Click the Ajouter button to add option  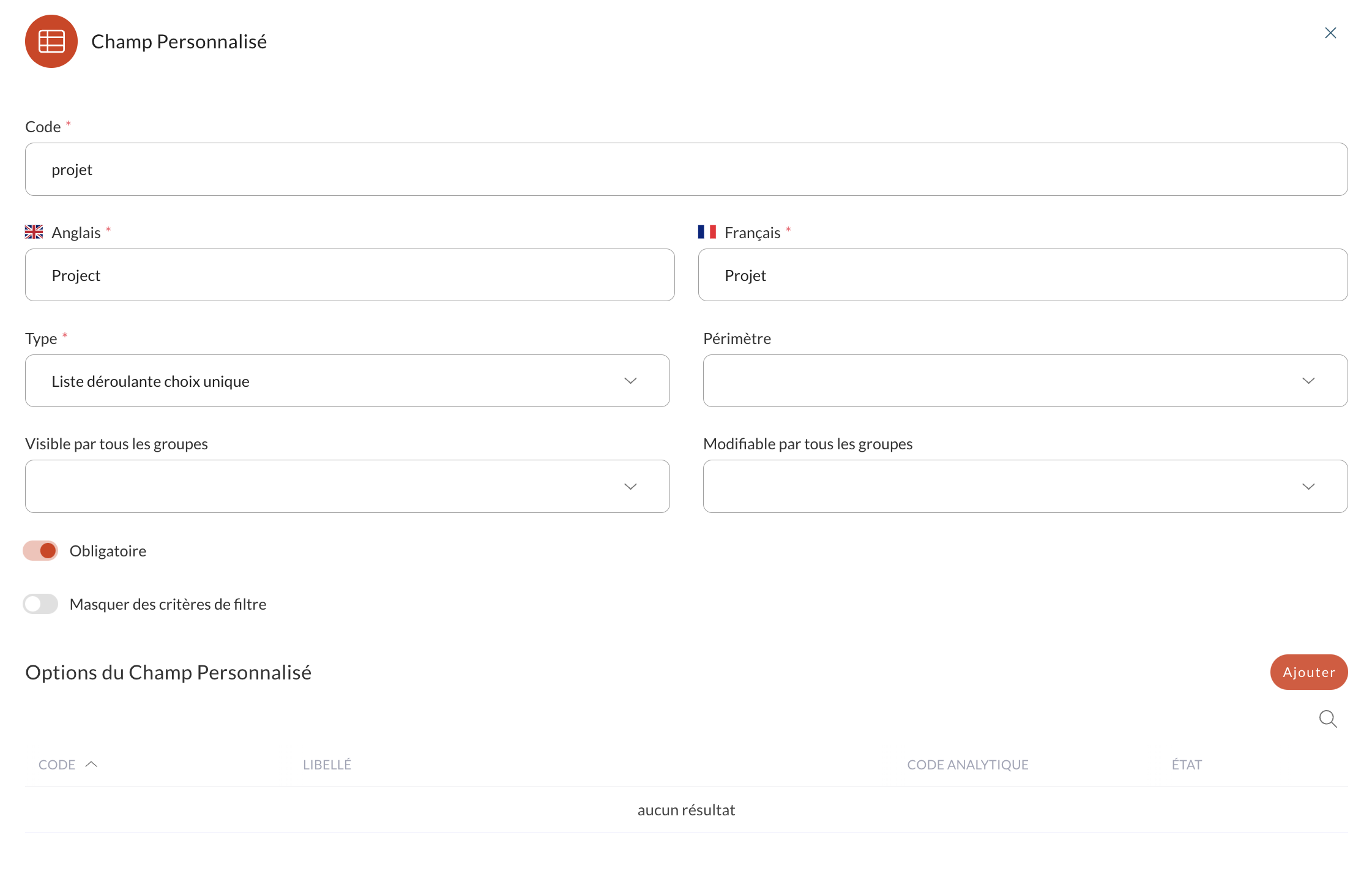[1308, 672]
